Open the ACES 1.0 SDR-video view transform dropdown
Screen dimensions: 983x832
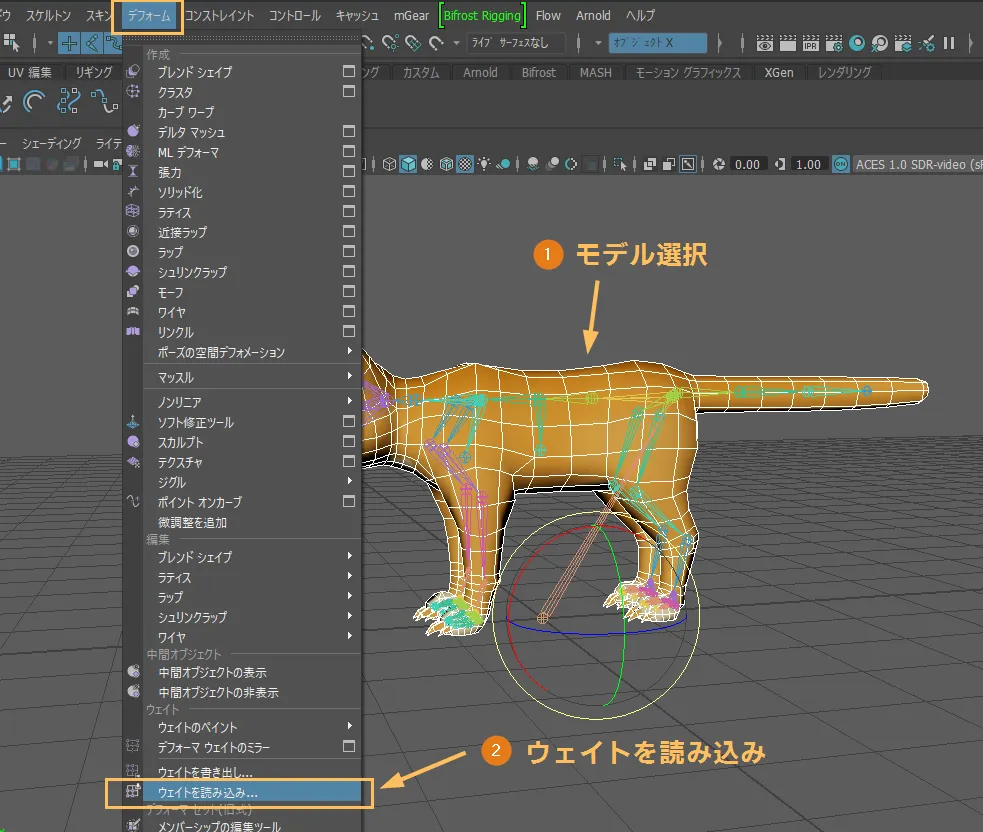918,164
